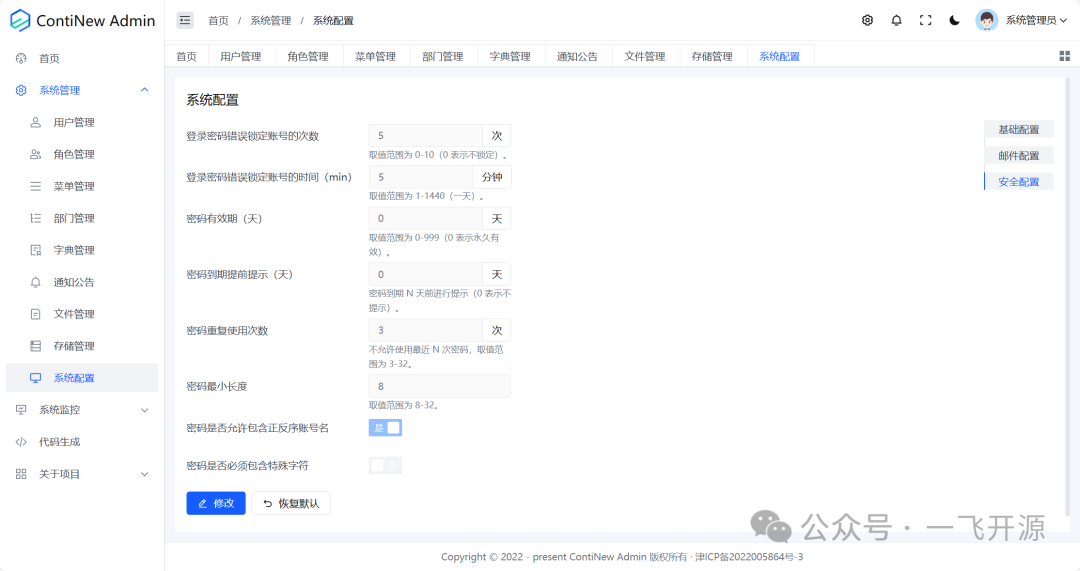
Task: Click the 部门管理 tree icon in sidebar
Action: point(36,218)
